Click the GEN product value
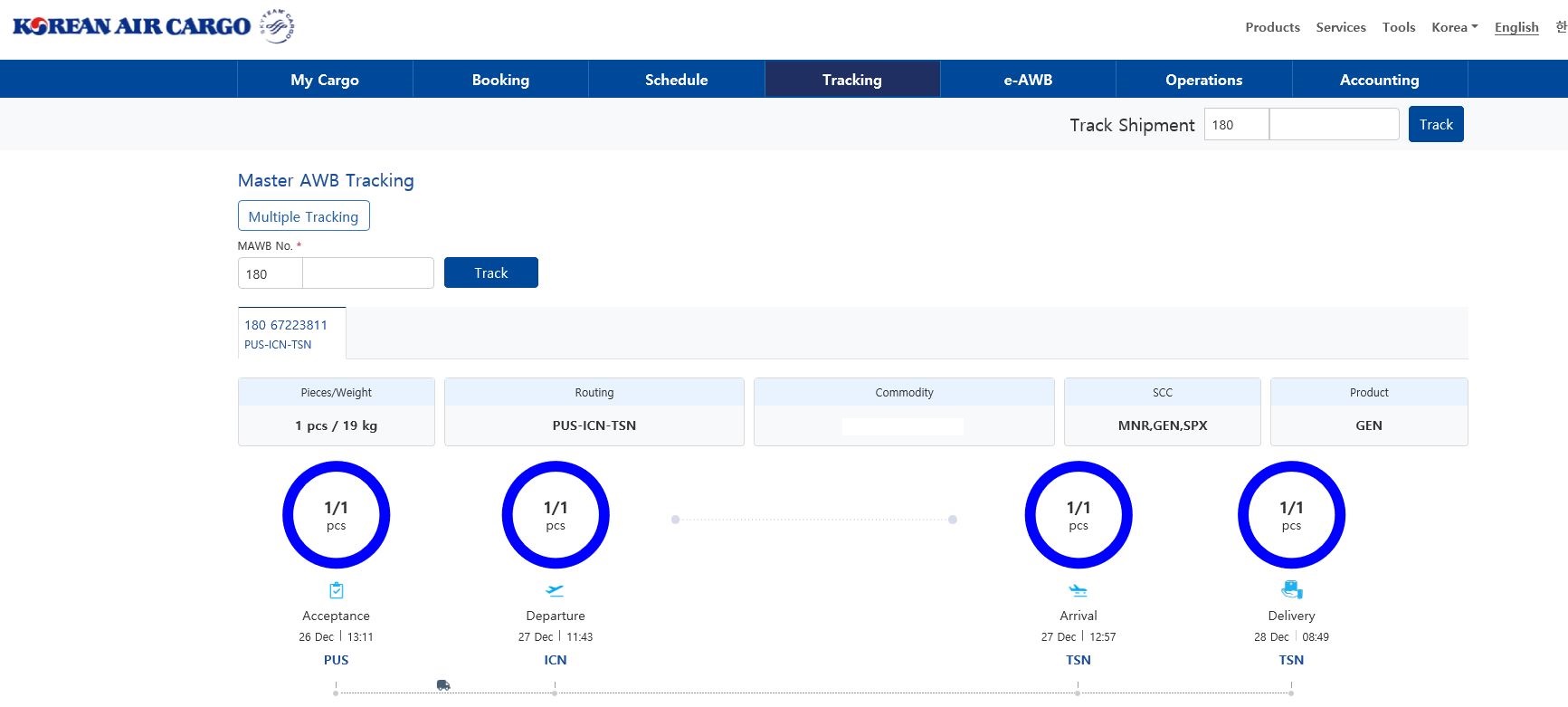The height and width of the screenshot is (707, 1568). point(1369,425)
